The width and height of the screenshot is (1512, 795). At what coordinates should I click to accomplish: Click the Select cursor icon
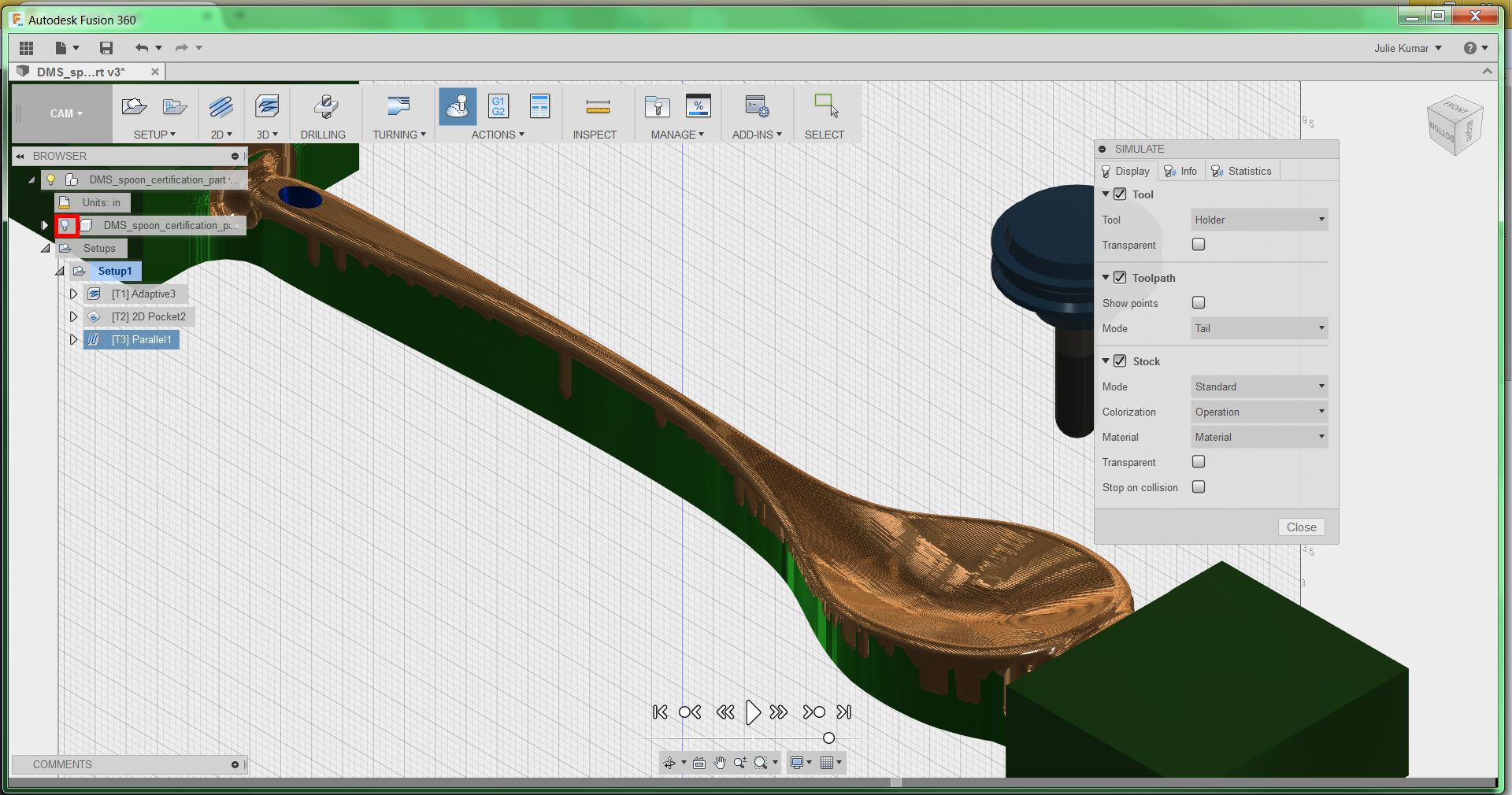(x=826, y=106)
